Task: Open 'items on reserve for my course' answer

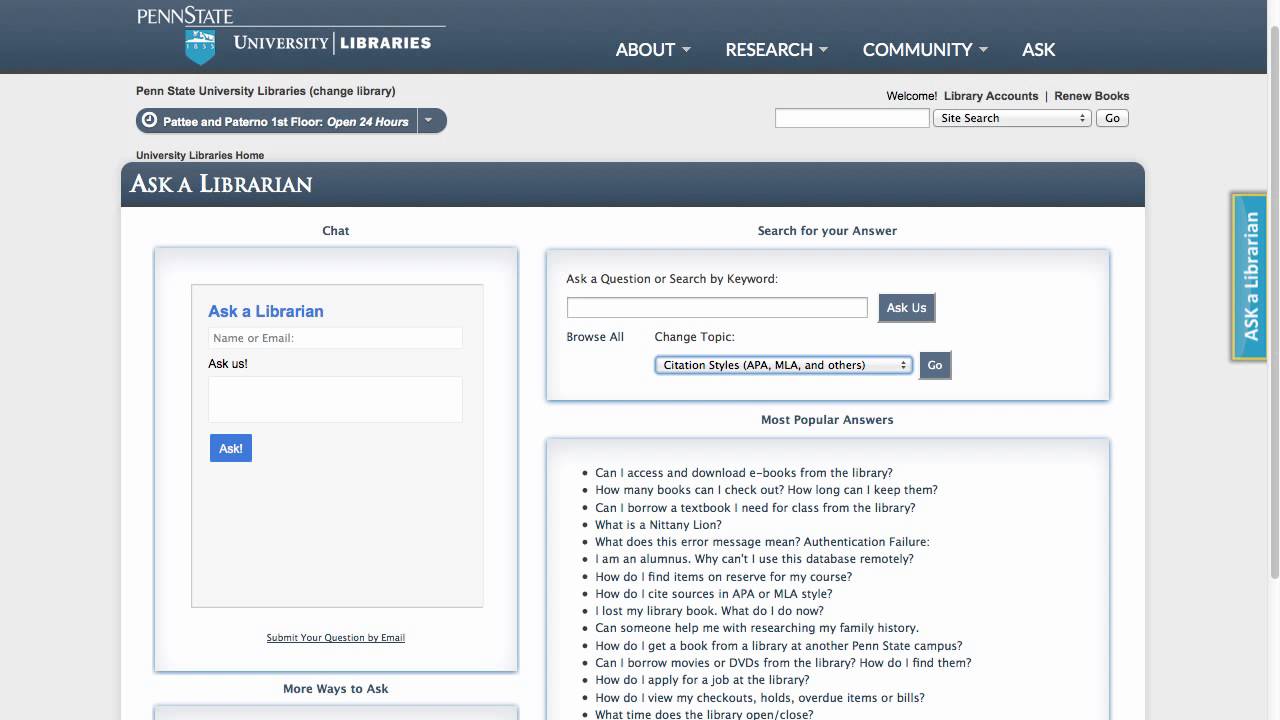Action: coord(724,577)
